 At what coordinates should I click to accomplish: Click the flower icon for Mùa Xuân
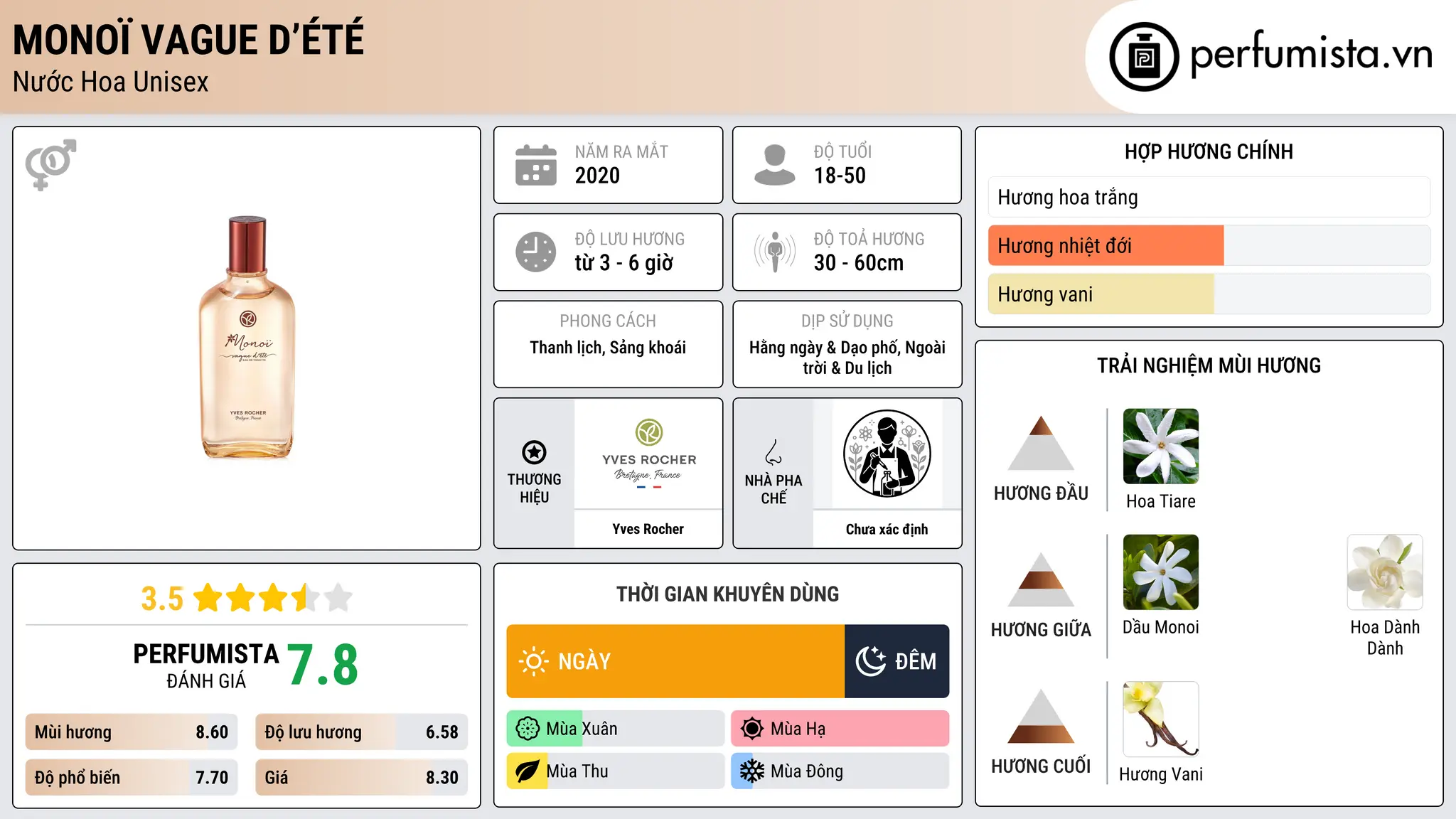coord(528,729)
